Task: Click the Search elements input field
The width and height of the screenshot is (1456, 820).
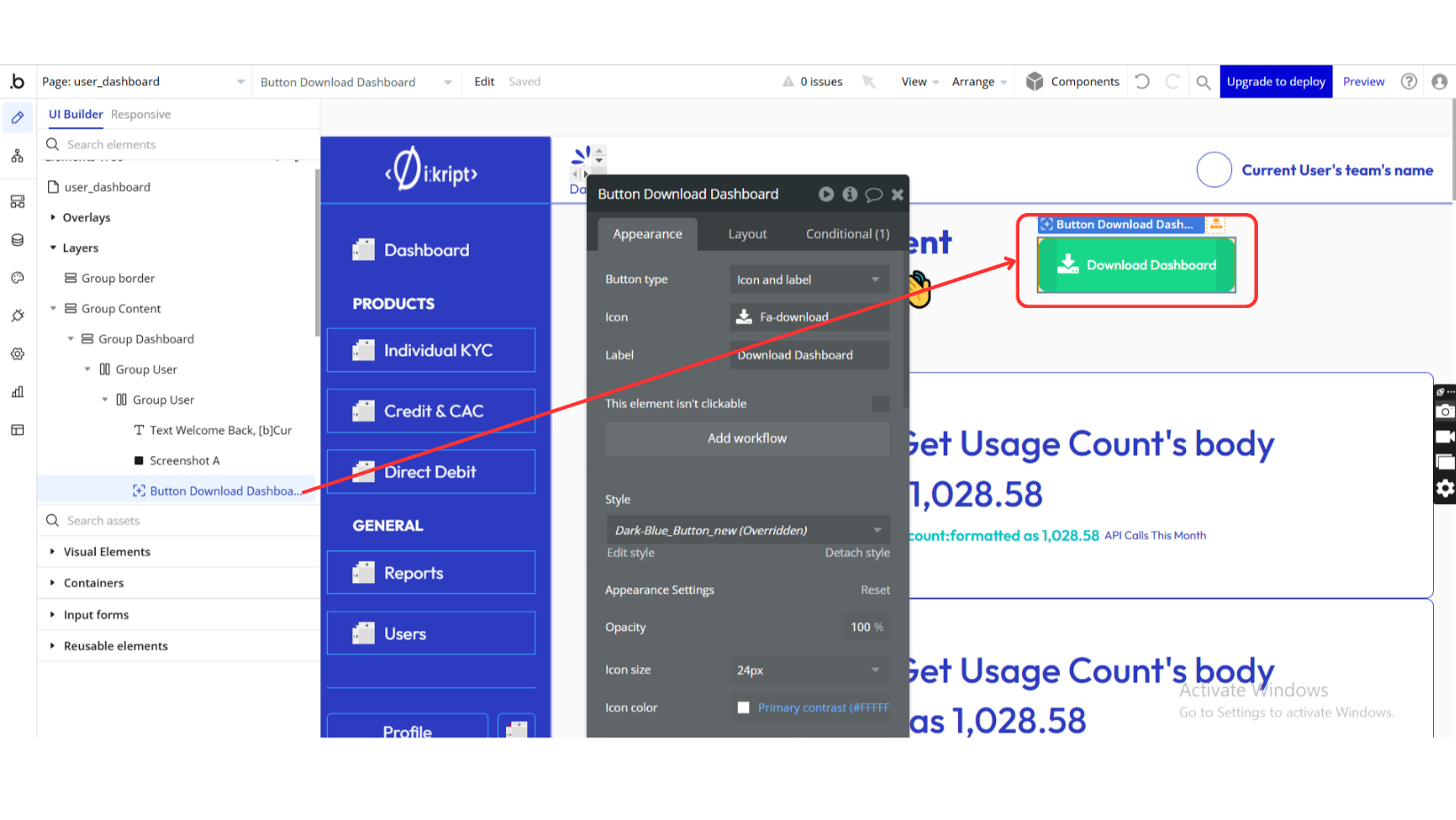Action: tap(178, 145)
